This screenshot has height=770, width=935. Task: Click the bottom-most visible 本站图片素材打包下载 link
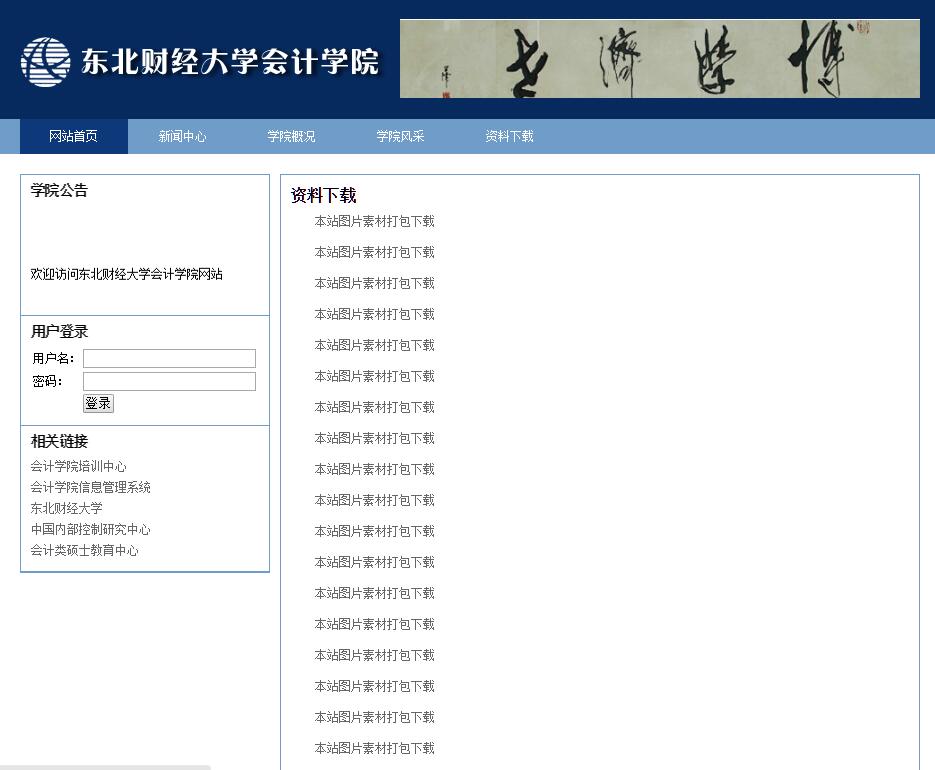375,749
